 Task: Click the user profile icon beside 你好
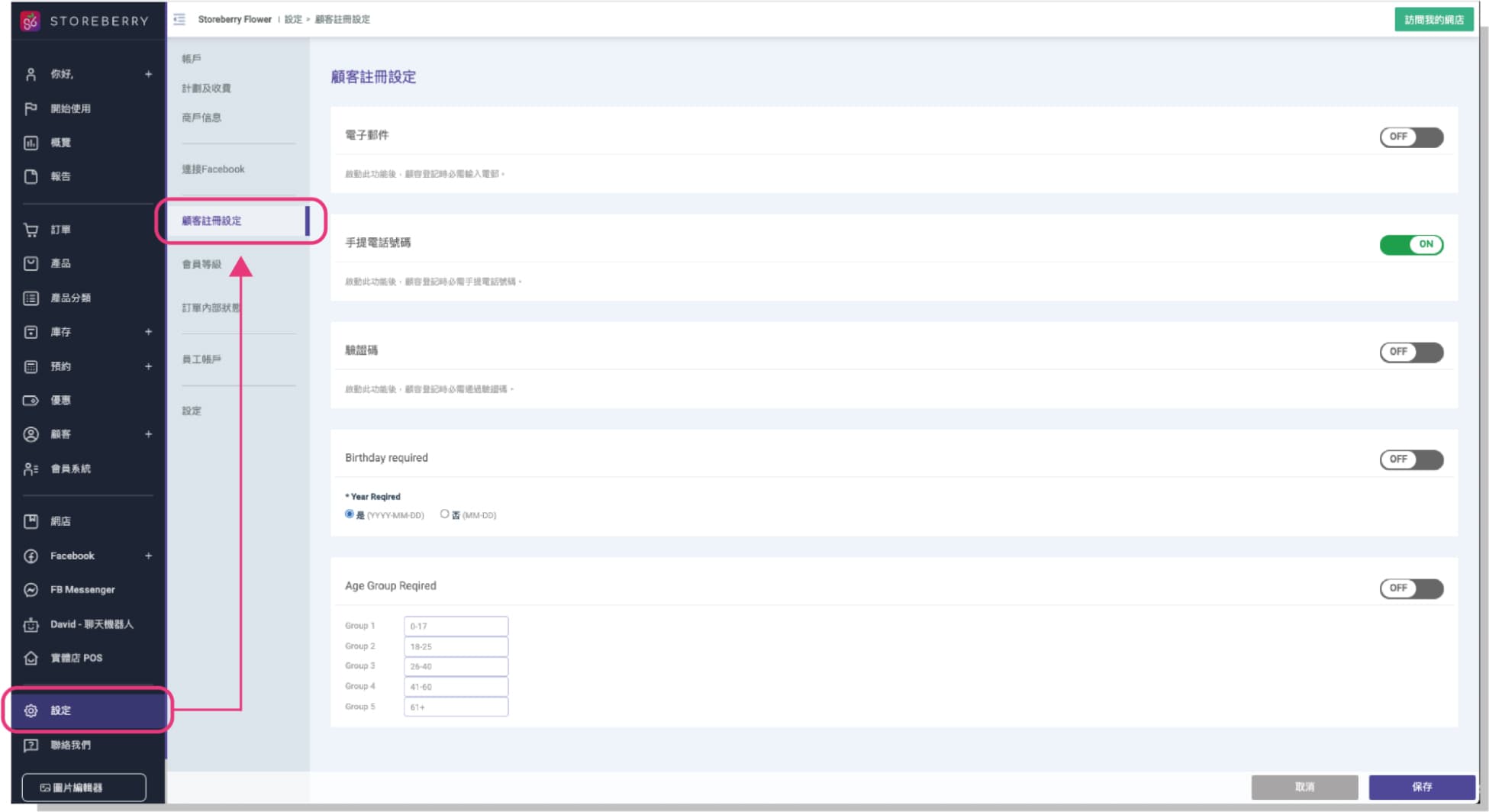[31, 74]
